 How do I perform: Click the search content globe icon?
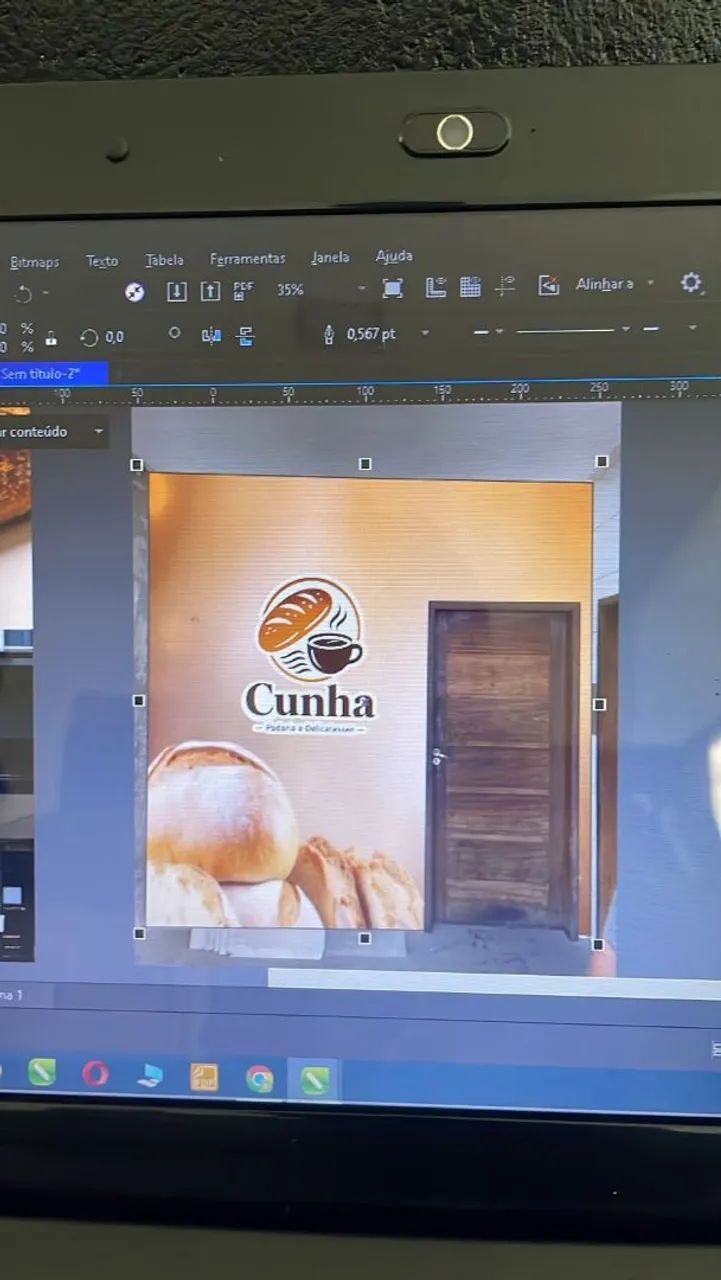(x=135, y=292)
